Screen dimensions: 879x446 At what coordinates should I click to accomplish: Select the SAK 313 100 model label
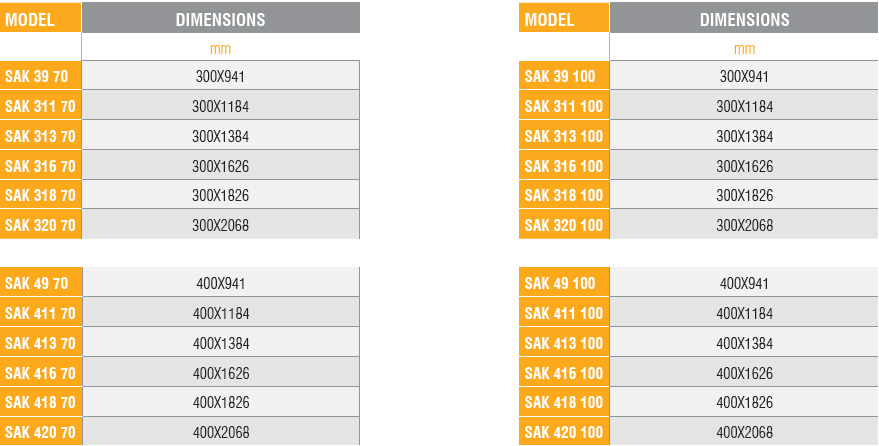pyautogui.click(x=564, y=136)
